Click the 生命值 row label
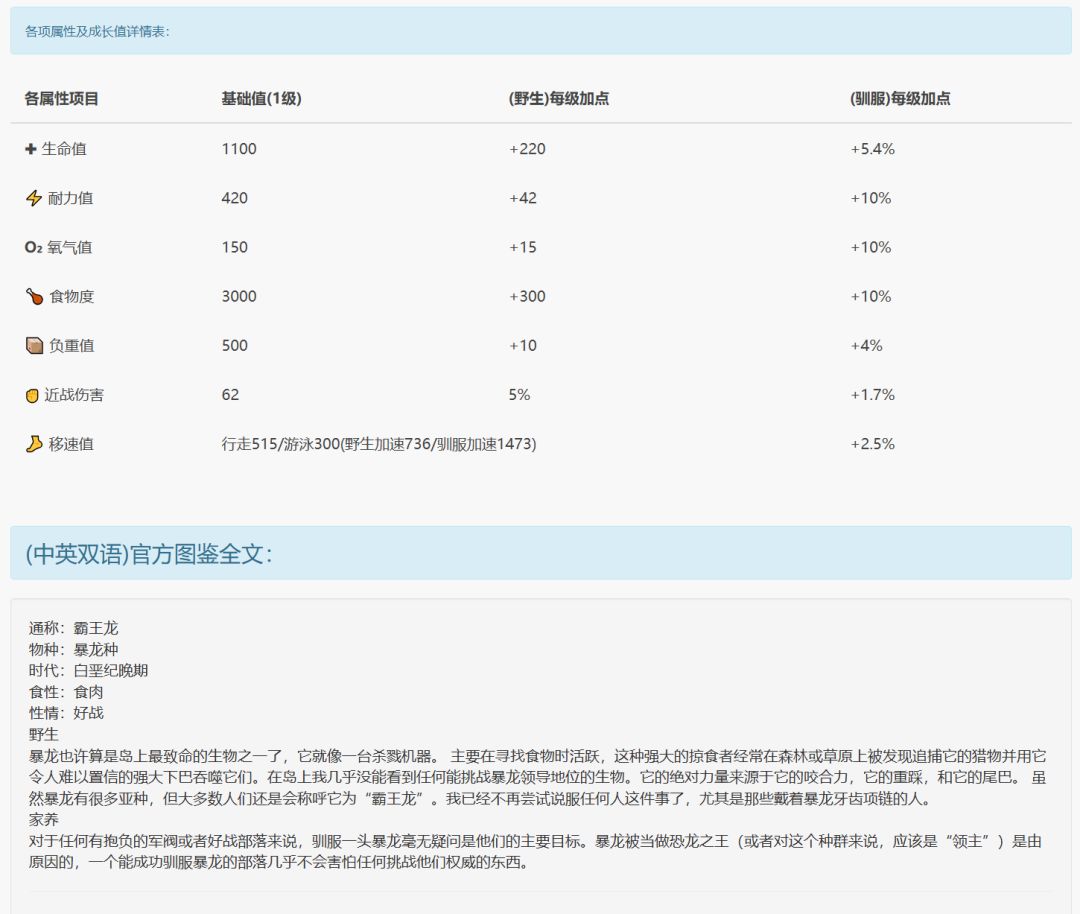The image size is (1080, 914). 64,149
